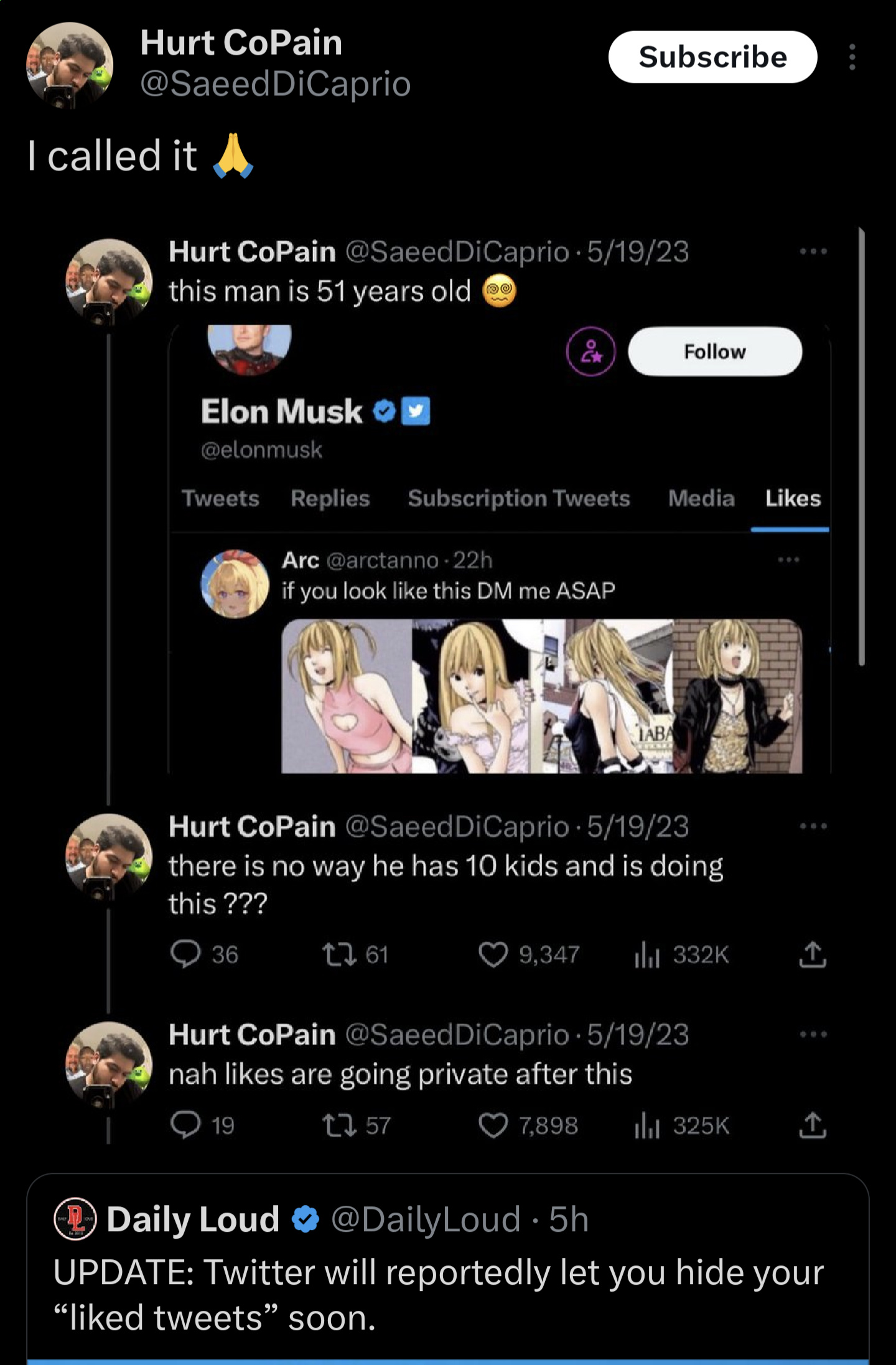The width and height of the screenshot is (896, 1365).
Task: Reply to the "likes are going private" tweet
Action: [185, 1125]
